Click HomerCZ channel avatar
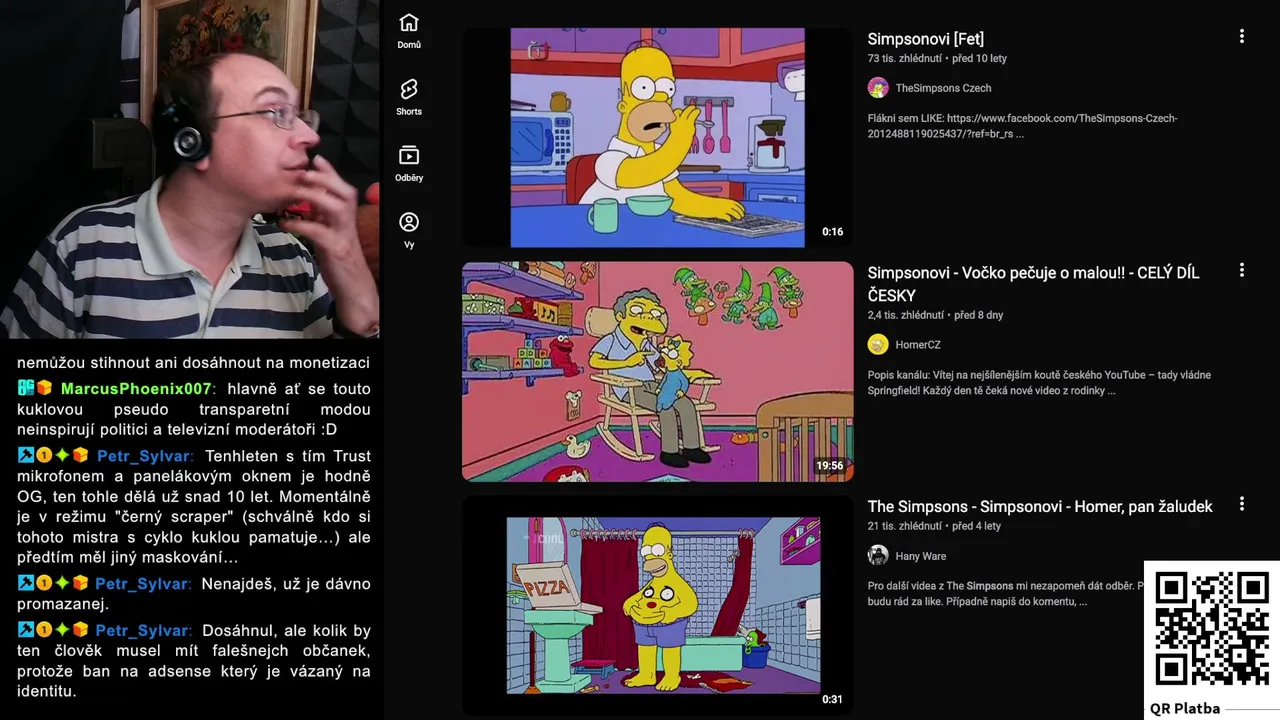Image resolution: width=1280 pixels, height=720 pixels. point(878,345)
